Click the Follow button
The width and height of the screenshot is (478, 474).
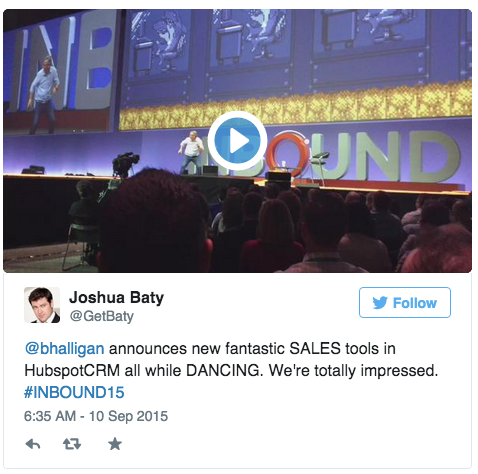pos(405,303)
